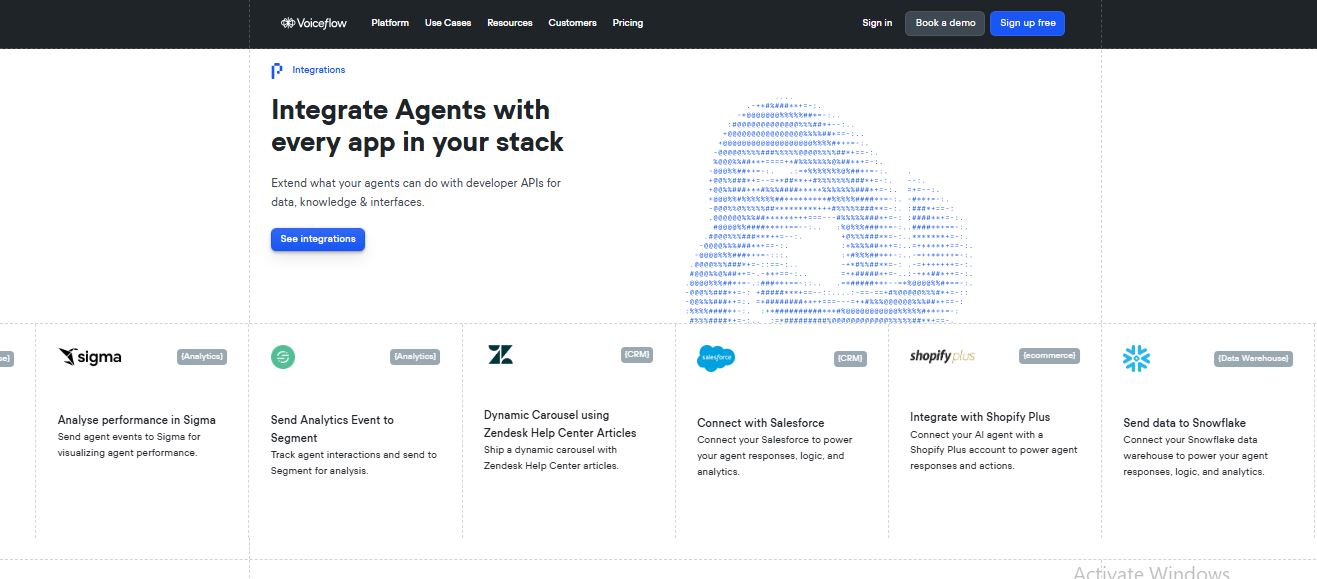Viewport: 1317px width, 579px height.
Task: Open the Platform menu
Action: point(390,23)
